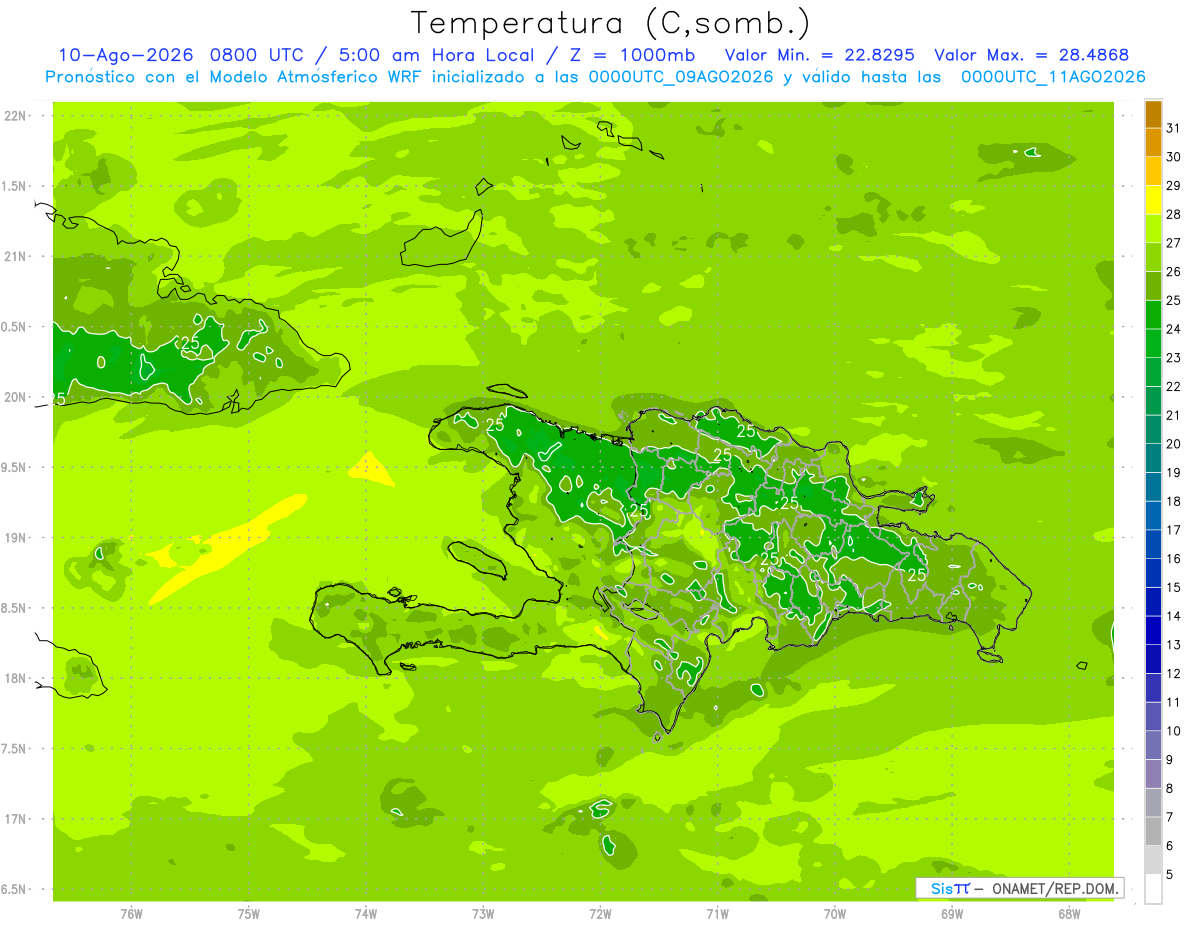Viewport: 1200px width, 927px height.
Task: Click legend value 29
Action: 1174,186
